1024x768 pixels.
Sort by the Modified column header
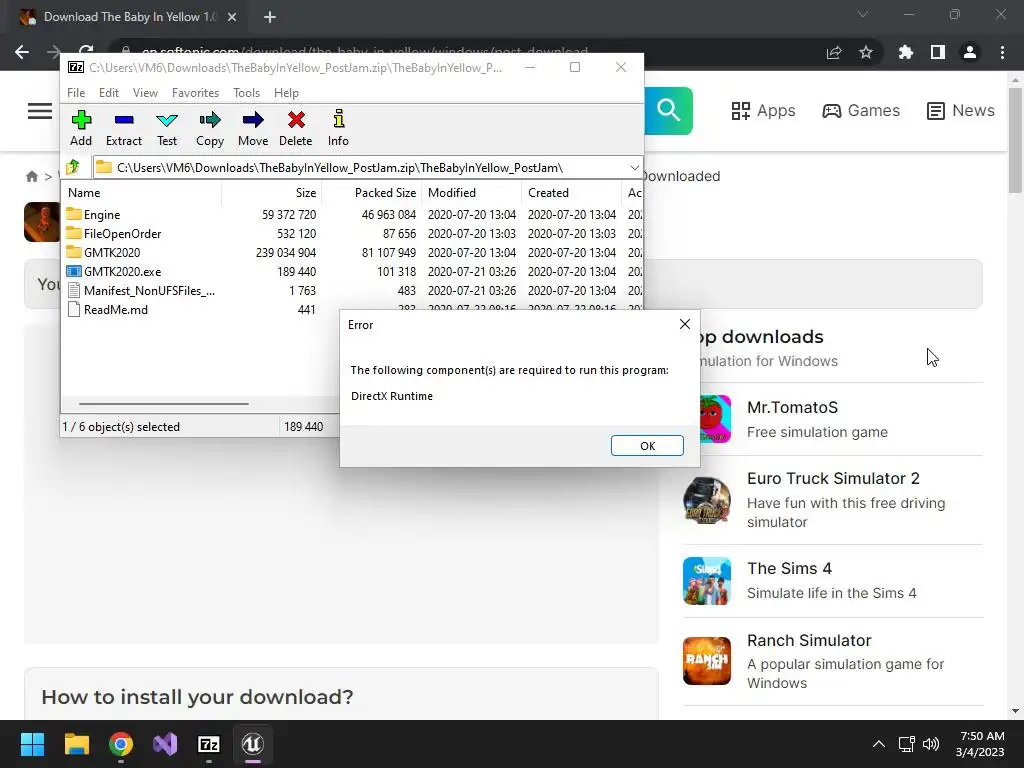[x=471, y=193]
